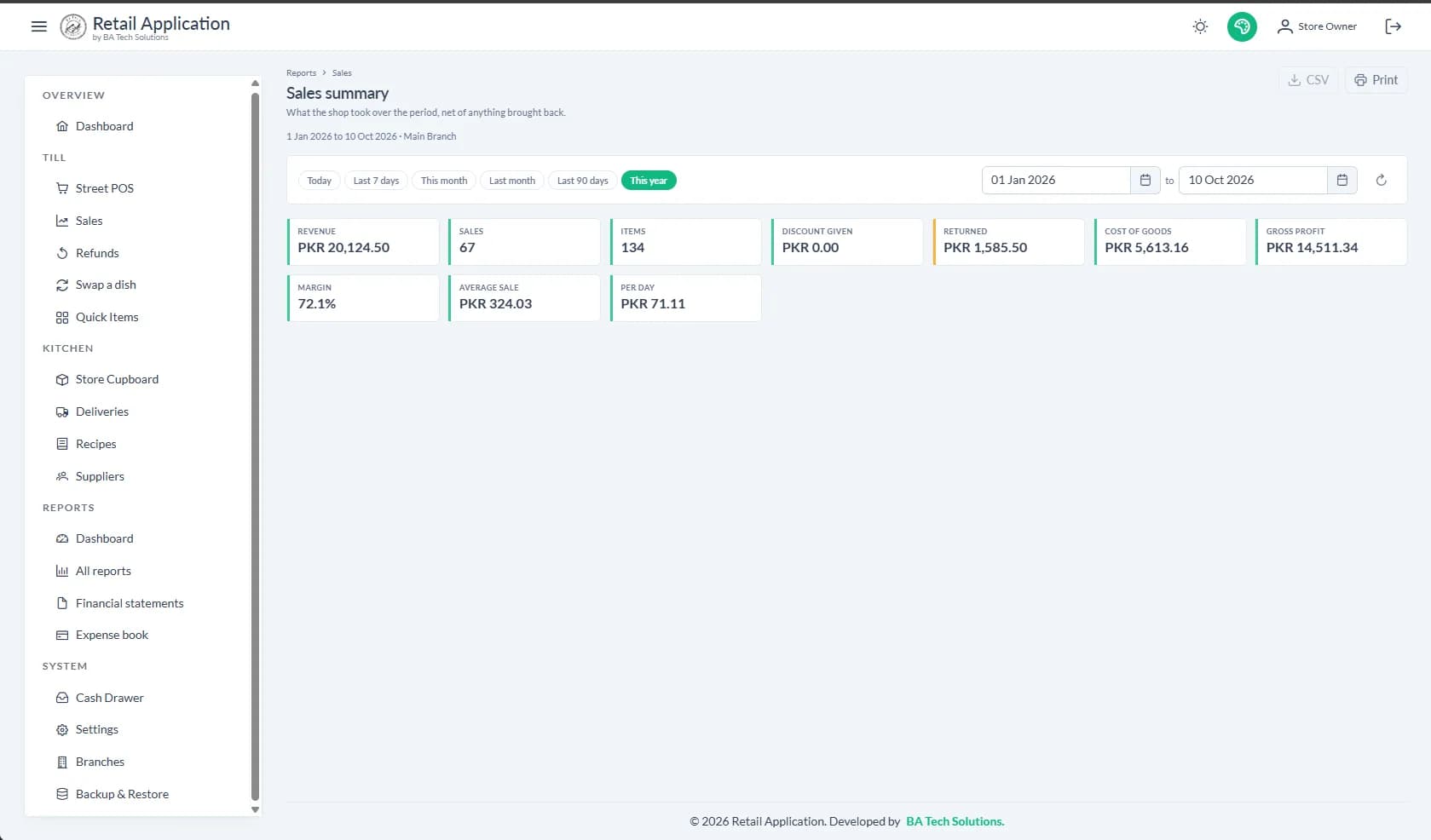The width and height of the screenshot is (1431, 840).
Task: Select the Last month filter
Action: (512, 181)
